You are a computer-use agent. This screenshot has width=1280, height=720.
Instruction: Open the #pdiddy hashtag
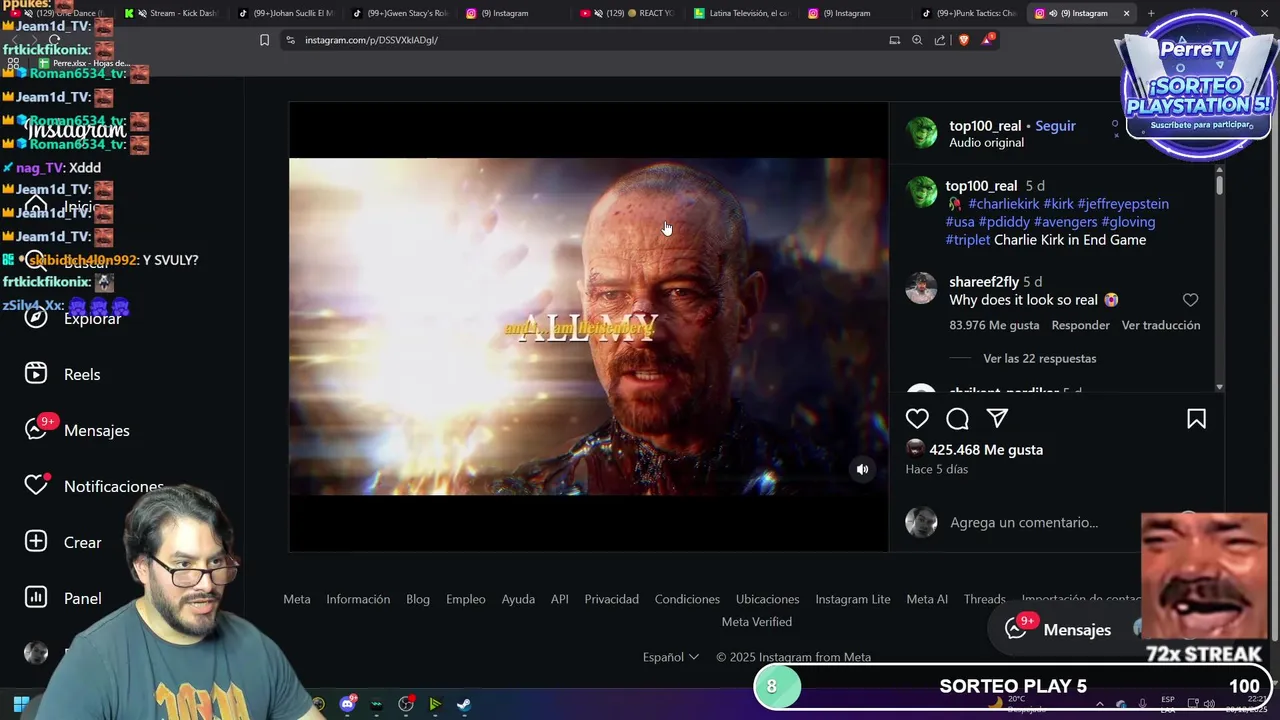(x=1004, y=222)
